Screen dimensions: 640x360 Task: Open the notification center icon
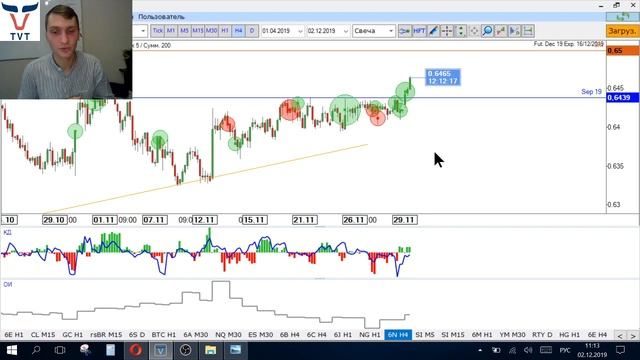(620, 350)
